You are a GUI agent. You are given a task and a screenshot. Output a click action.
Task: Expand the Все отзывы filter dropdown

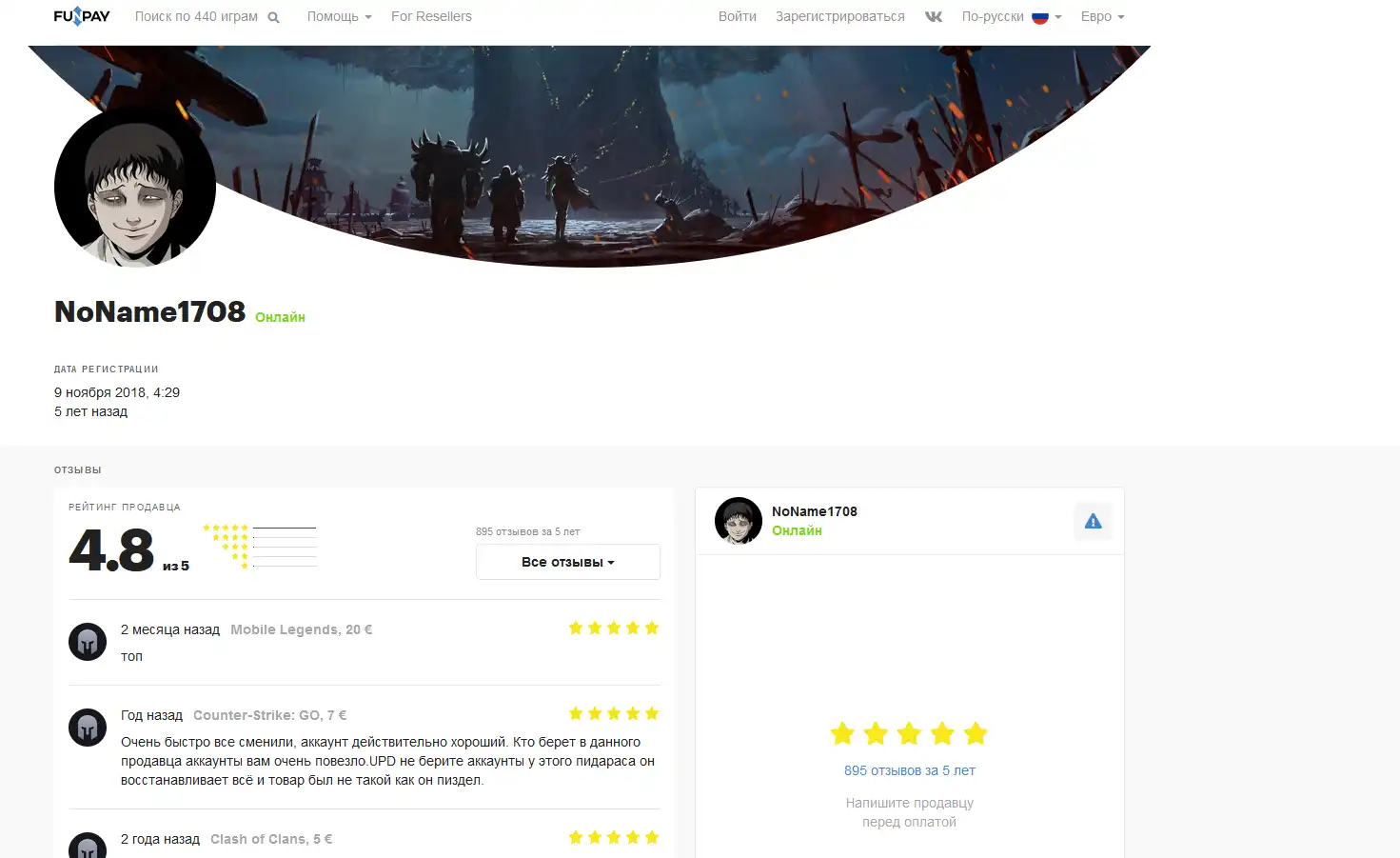tap(568, 562)
